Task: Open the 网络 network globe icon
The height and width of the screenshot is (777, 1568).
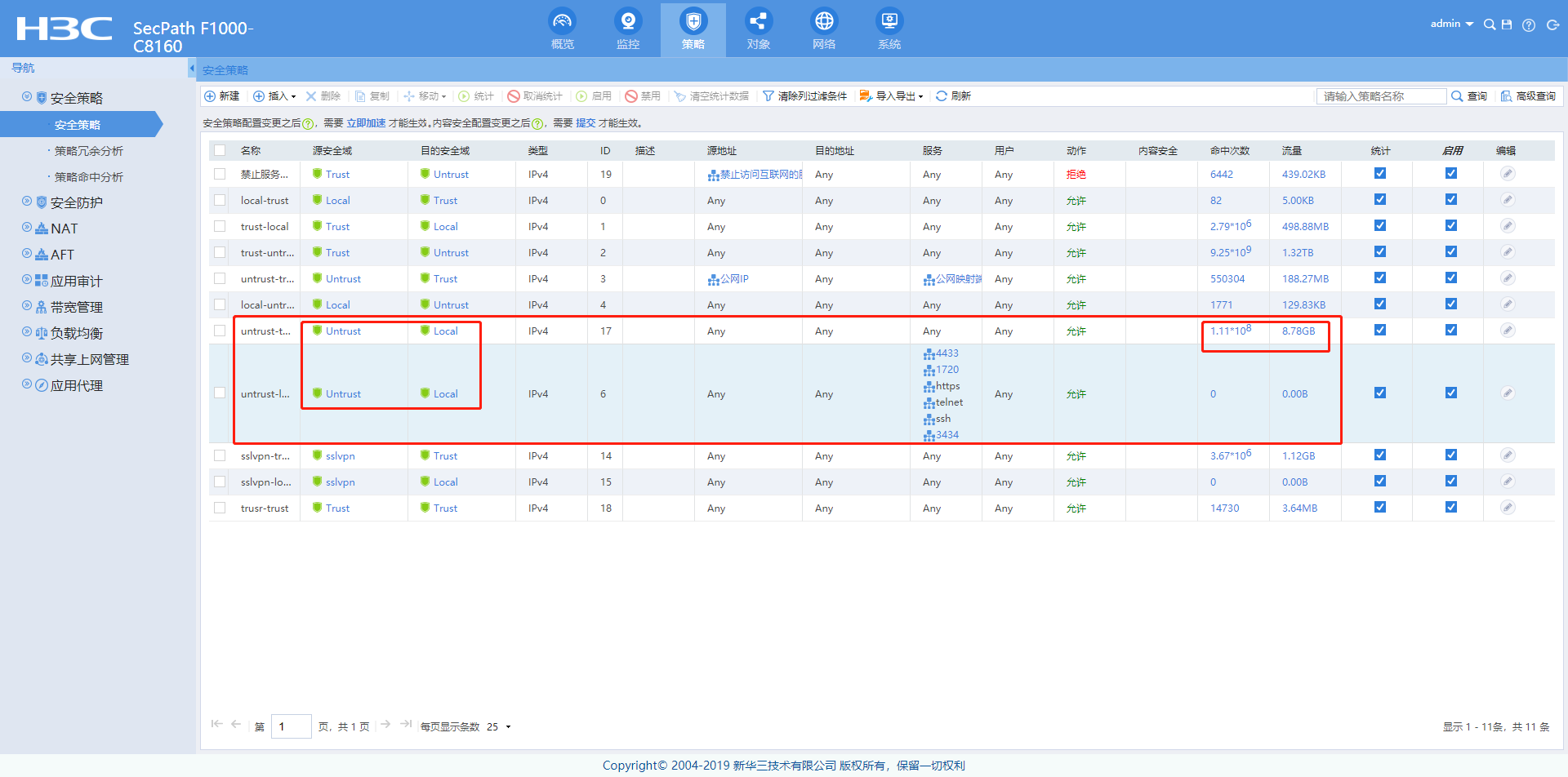Action: tap(823, 22)
